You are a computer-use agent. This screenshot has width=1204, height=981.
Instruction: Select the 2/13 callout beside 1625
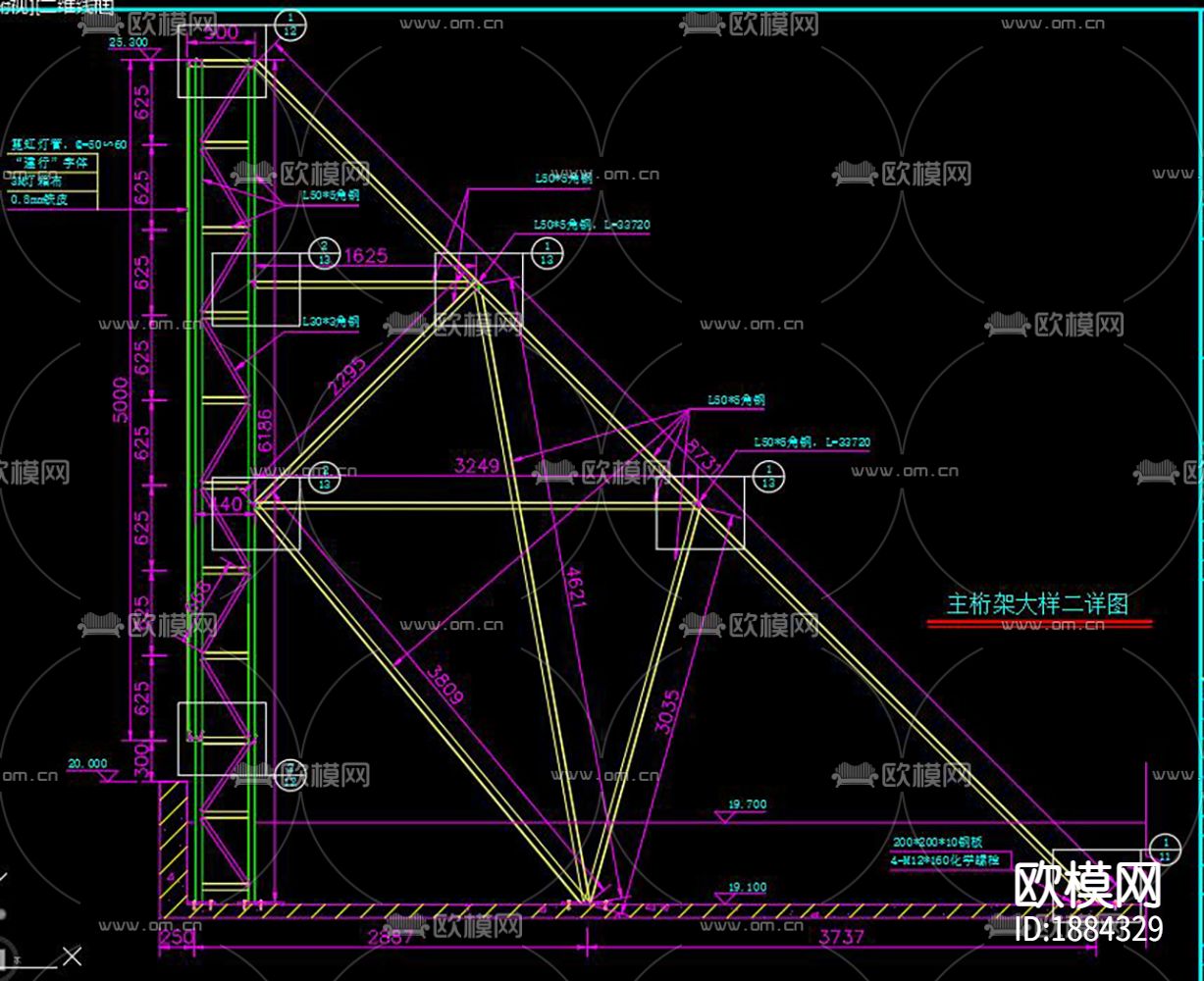323,252
